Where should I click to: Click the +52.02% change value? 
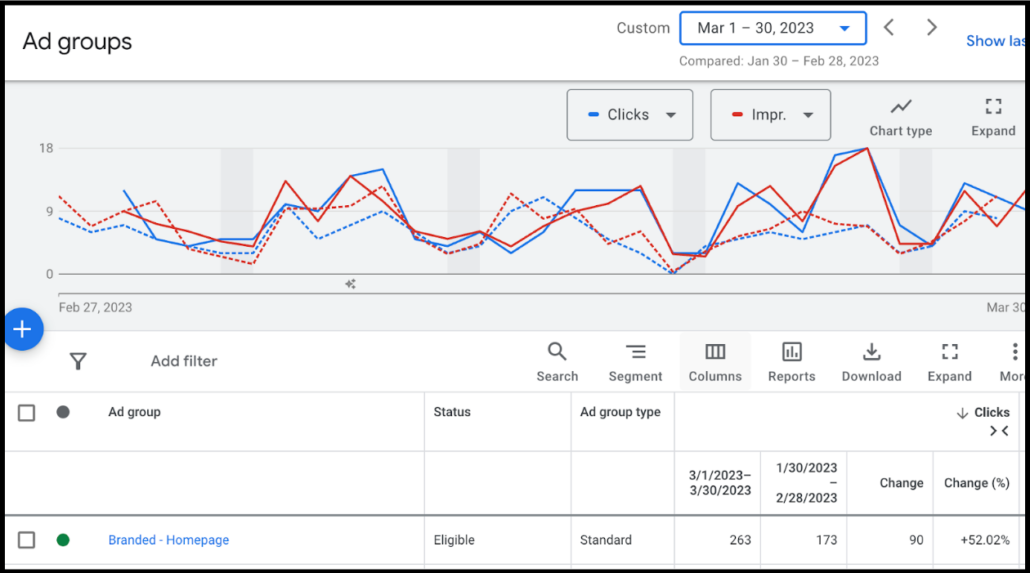click(x=985, y=540)
